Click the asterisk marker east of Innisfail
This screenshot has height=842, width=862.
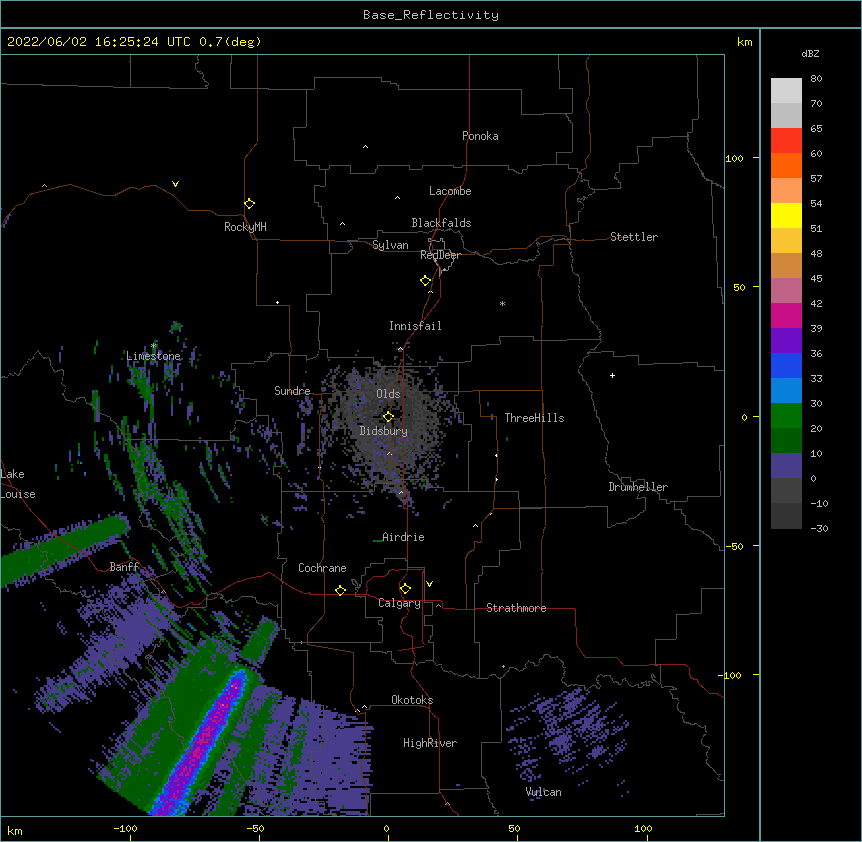tap(502, 303)
